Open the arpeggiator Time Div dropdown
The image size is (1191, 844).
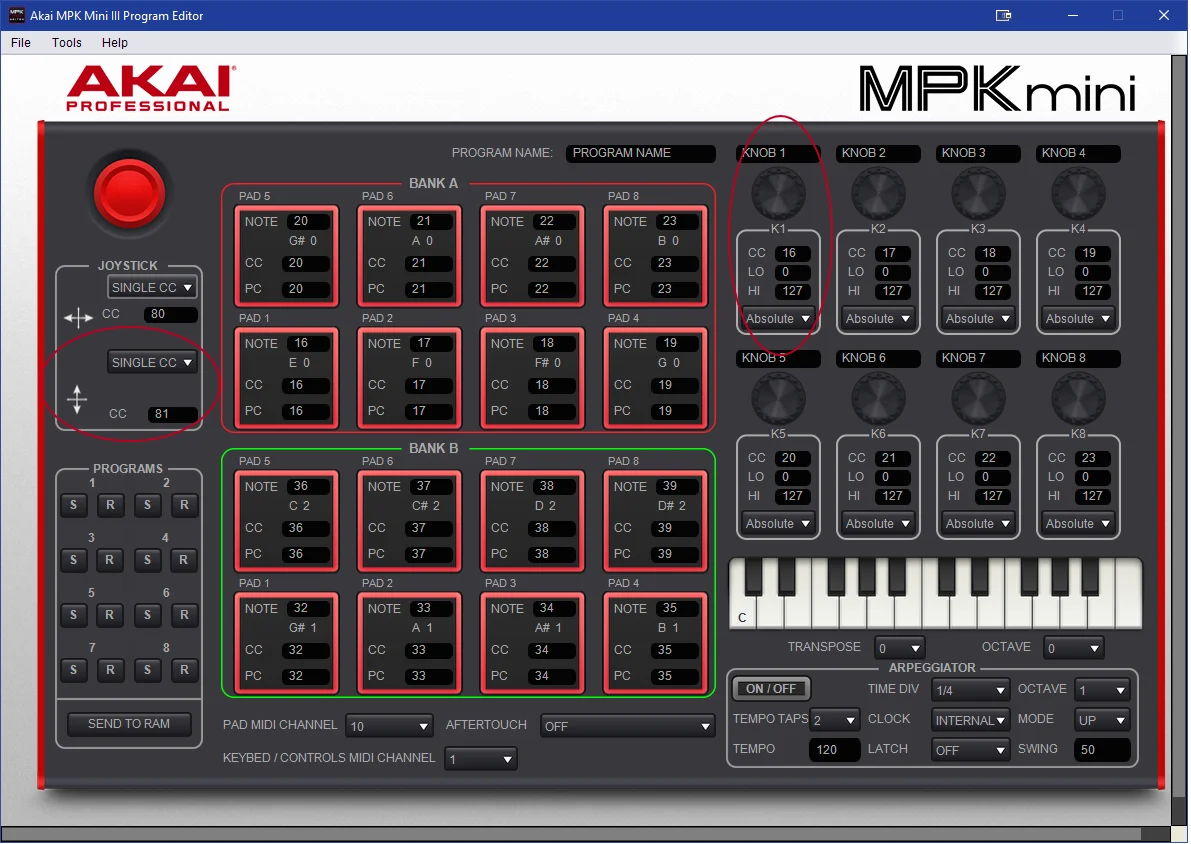tap(971, 691)
